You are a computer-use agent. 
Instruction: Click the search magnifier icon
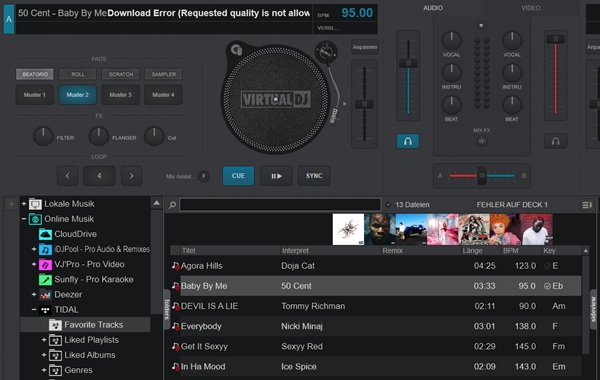pyautogui.click(x=172, y=205)
